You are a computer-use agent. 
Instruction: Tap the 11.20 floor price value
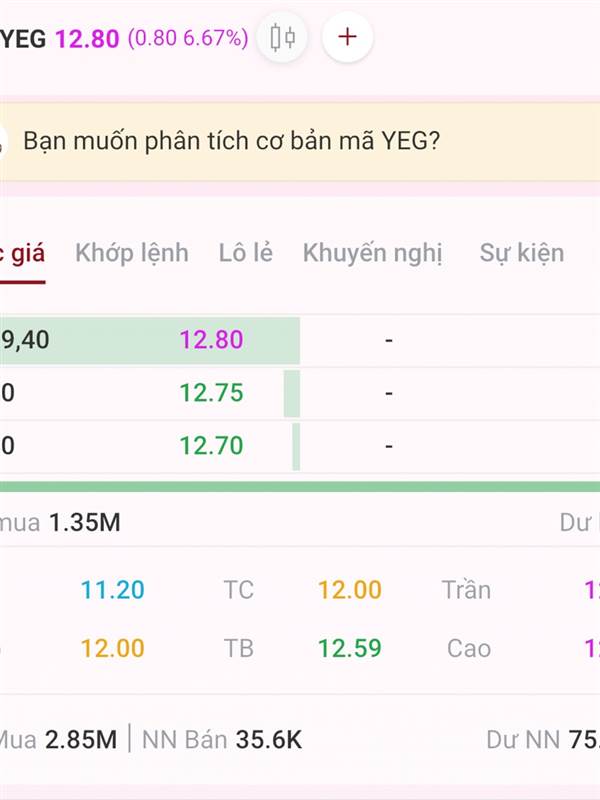pos(113,590)
